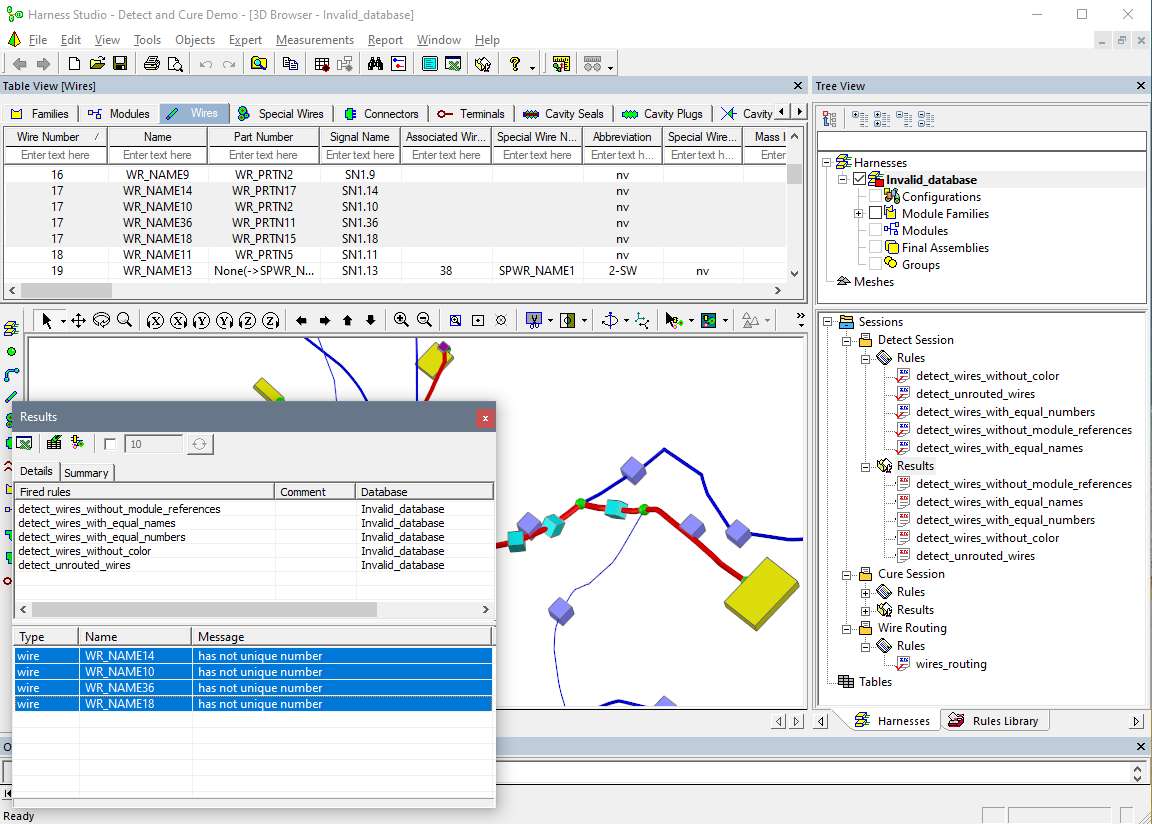Collapse the Detect Session node
1152x824 pixels.
846,340
